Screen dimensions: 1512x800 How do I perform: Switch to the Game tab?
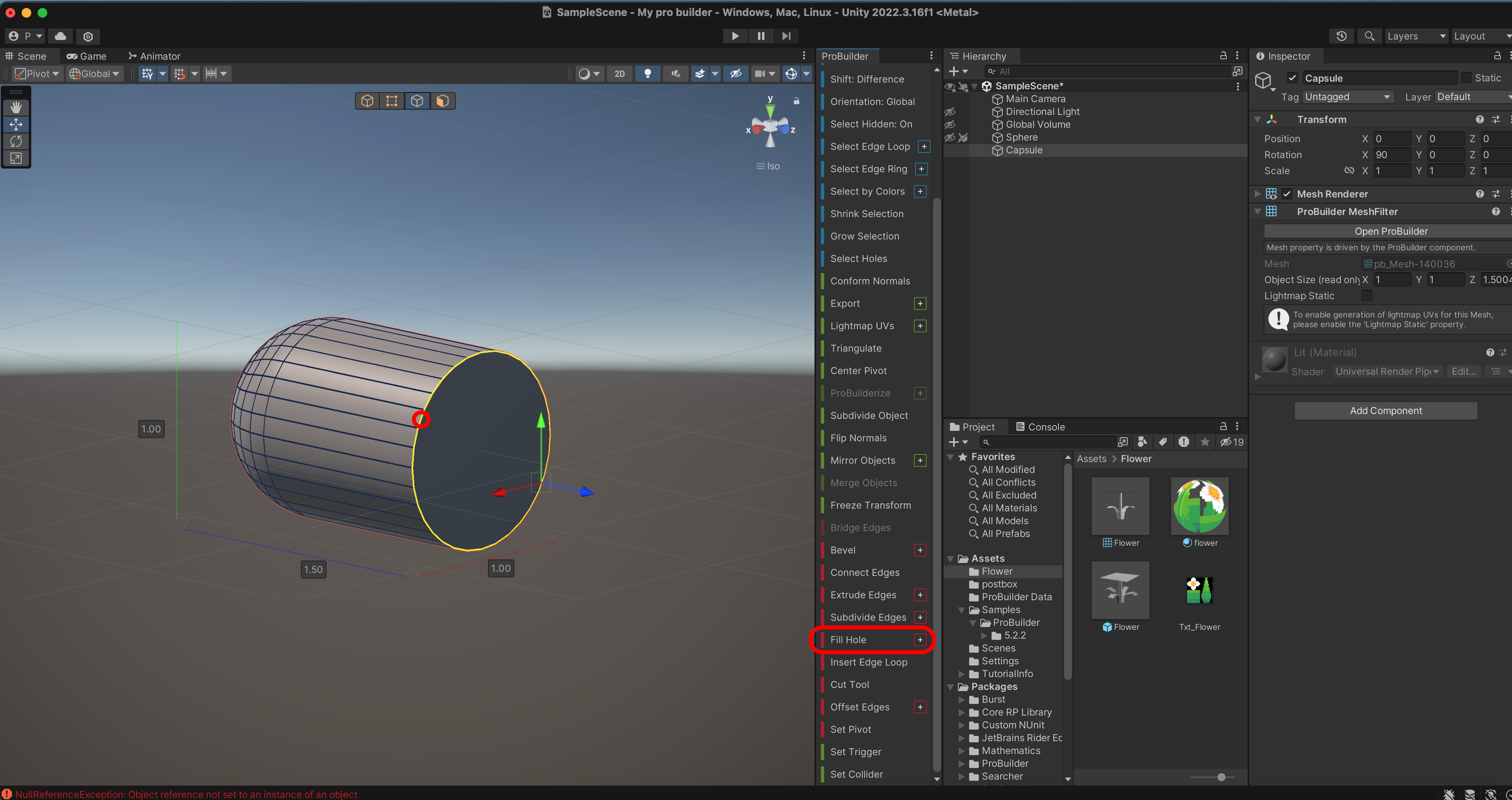click(87, 56)
